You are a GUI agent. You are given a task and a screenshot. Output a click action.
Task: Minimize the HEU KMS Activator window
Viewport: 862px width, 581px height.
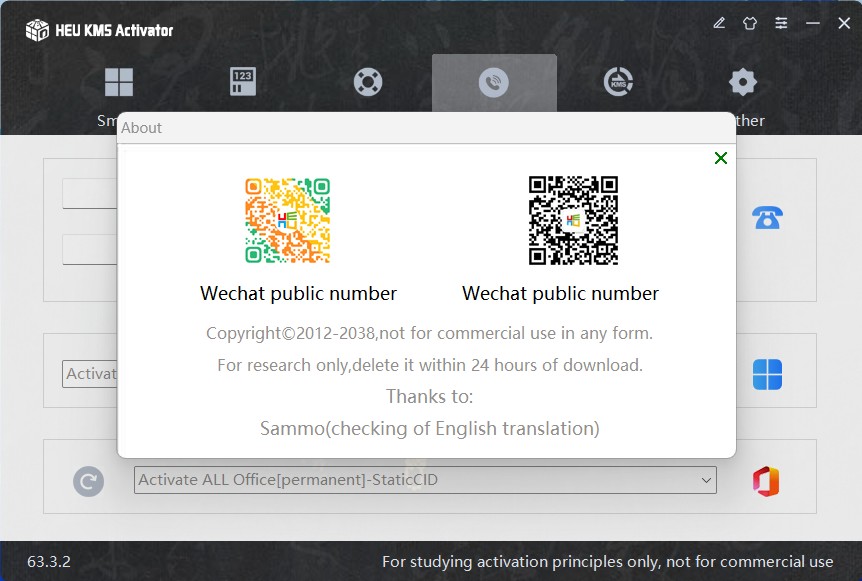click(813, 23)
